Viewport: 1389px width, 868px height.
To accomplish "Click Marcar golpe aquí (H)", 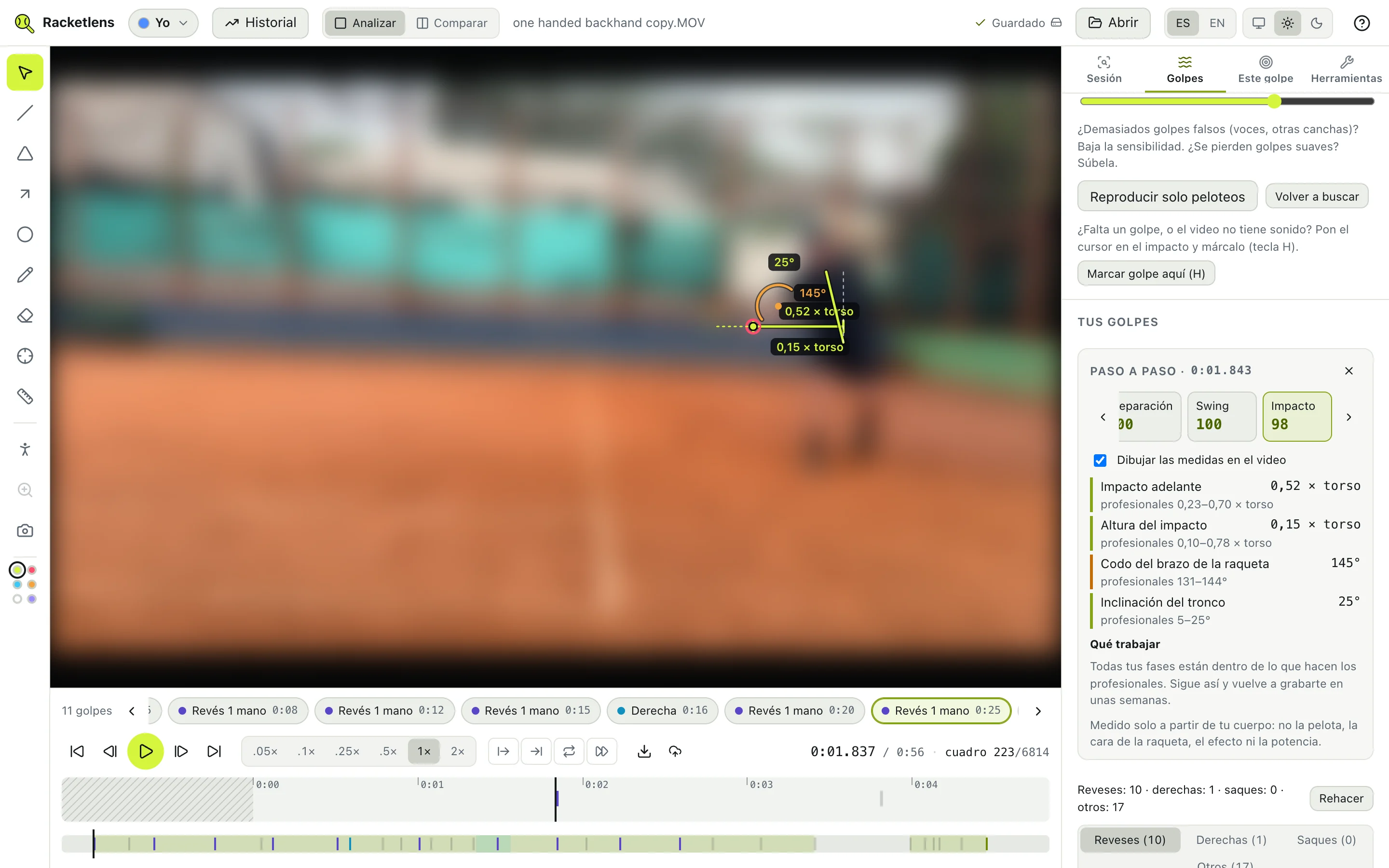I will 1145,273.
